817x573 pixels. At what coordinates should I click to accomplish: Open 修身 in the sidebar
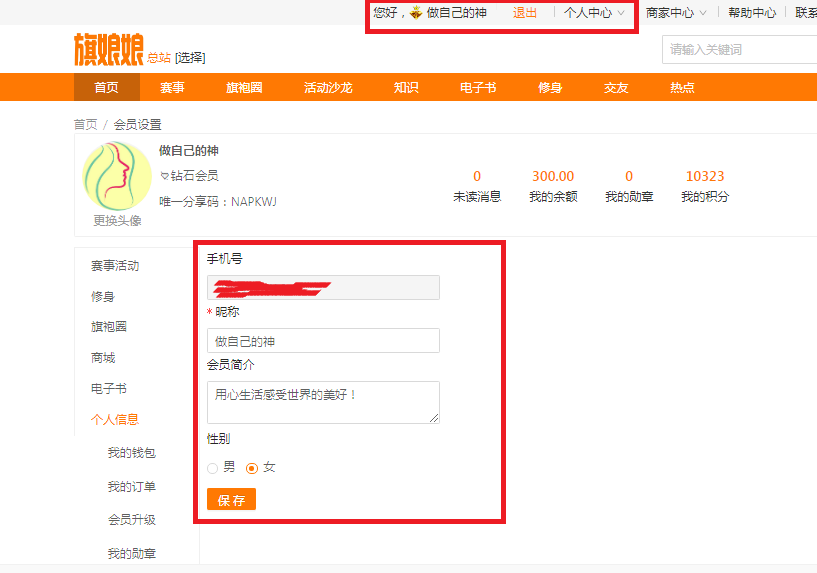click(103, 296)
